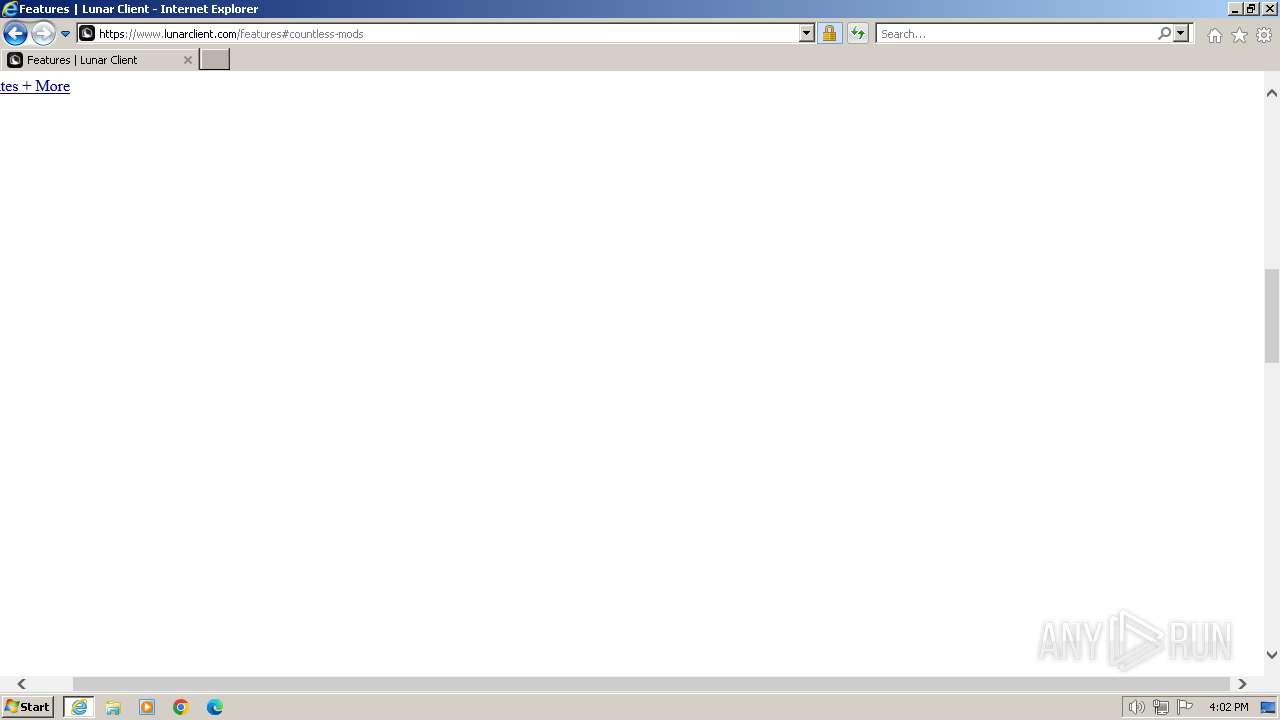Focus the Search box field
Viewport: 1280px width, 720px height.
(1016, 33)
